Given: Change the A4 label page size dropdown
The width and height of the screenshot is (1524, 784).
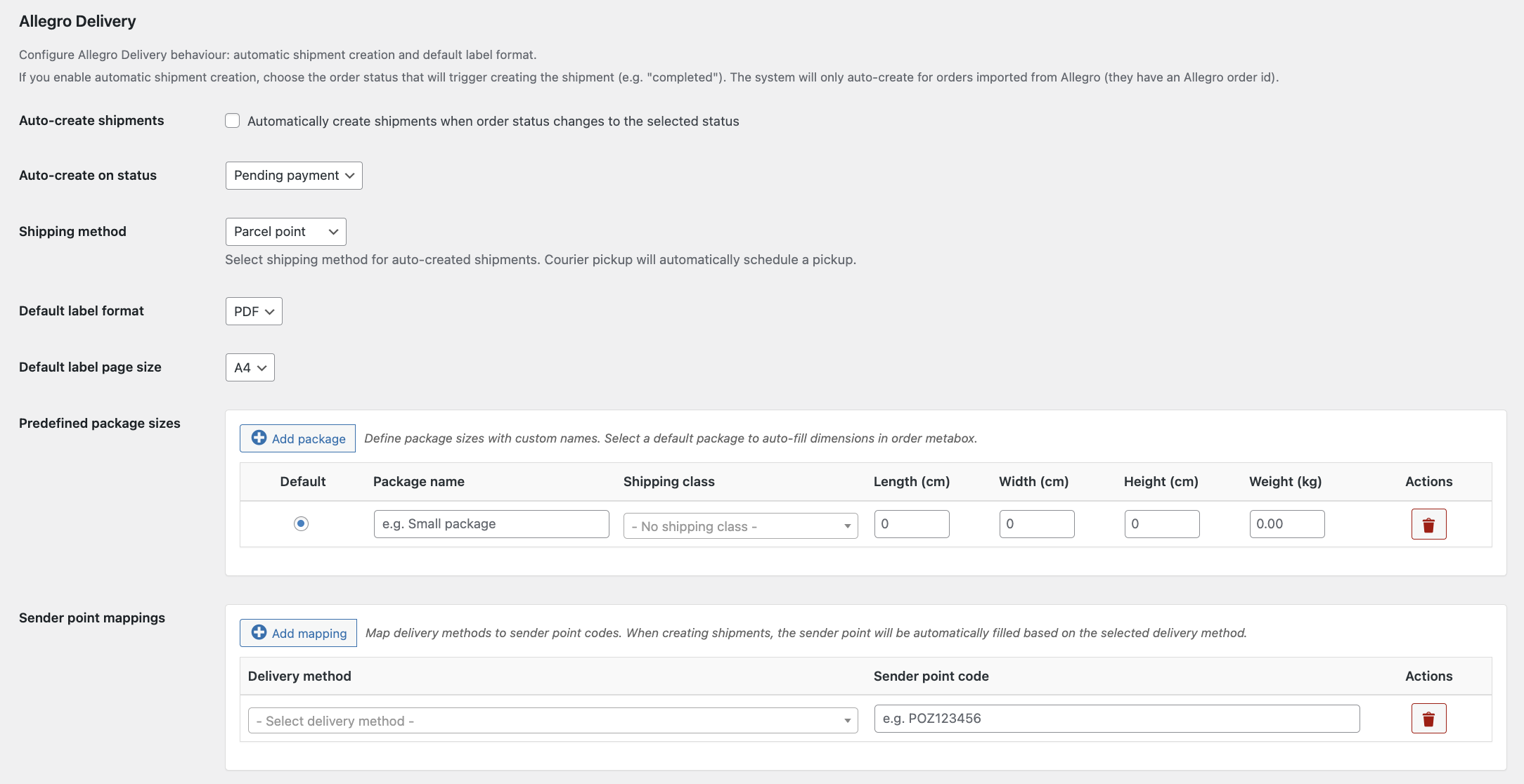Looking at the screenshot, I should tap(250, 367).
